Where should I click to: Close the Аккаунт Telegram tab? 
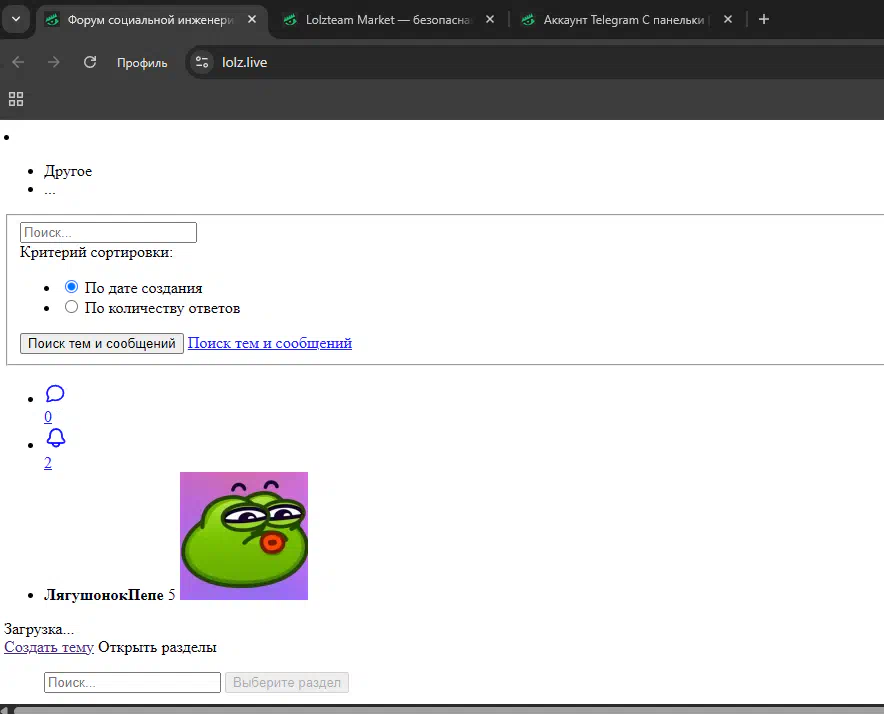coord(728,19)
